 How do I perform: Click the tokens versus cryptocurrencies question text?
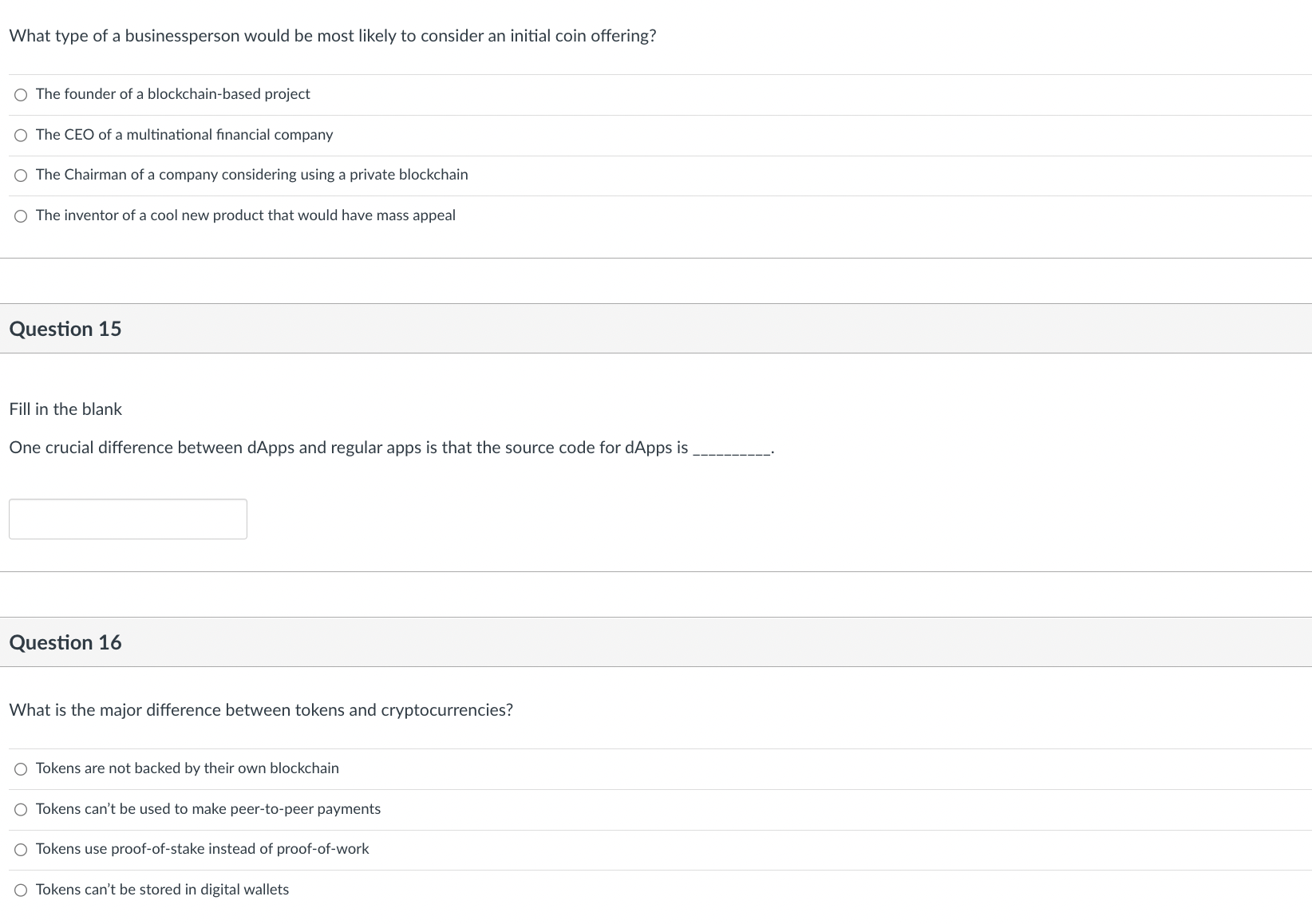(261, 709)
